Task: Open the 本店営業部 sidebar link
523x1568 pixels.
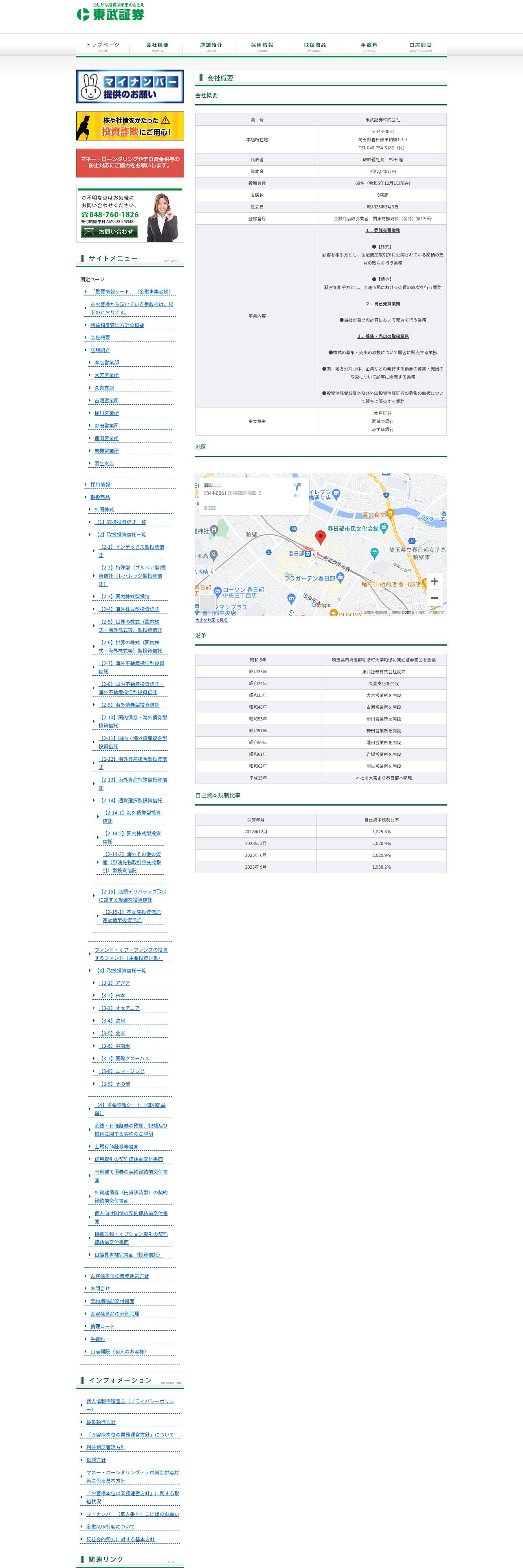Action: coord(107,363)
